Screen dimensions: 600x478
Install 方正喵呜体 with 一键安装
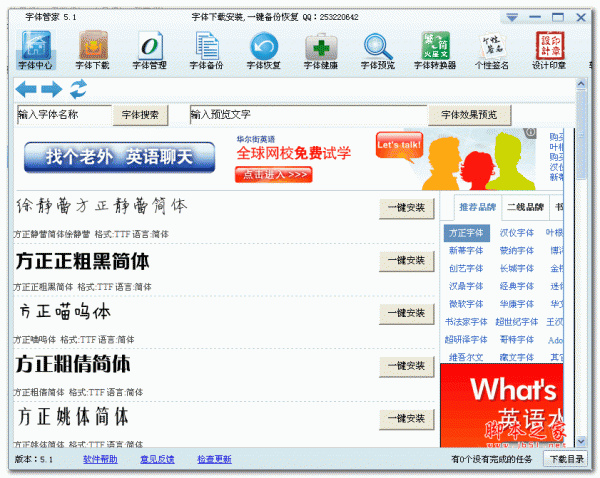pos(406,313)
